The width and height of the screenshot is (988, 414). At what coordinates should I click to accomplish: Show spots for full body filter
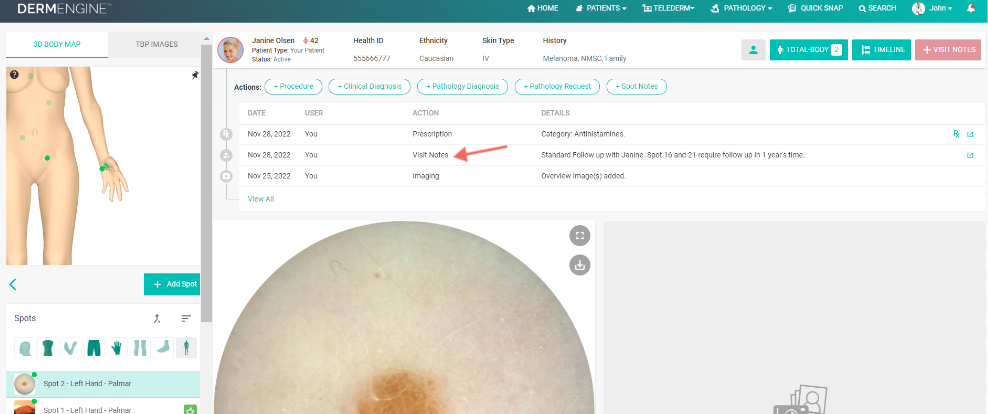pos(186,348)
